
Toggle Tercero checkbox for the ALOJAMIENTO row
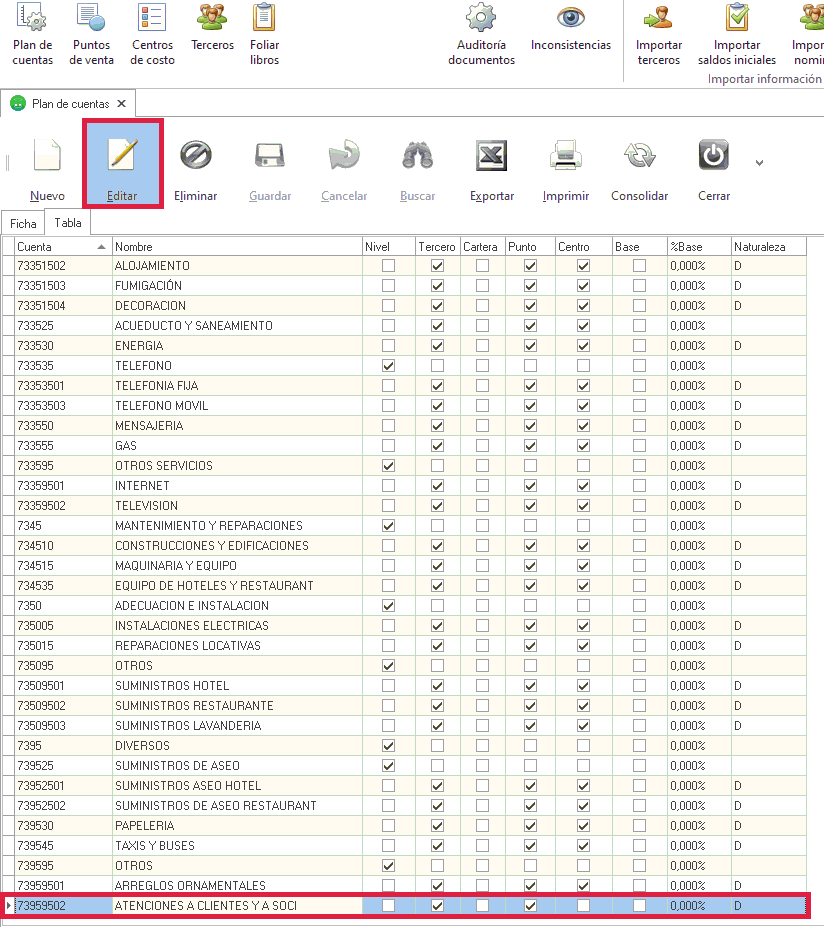(x=437, y=266)
